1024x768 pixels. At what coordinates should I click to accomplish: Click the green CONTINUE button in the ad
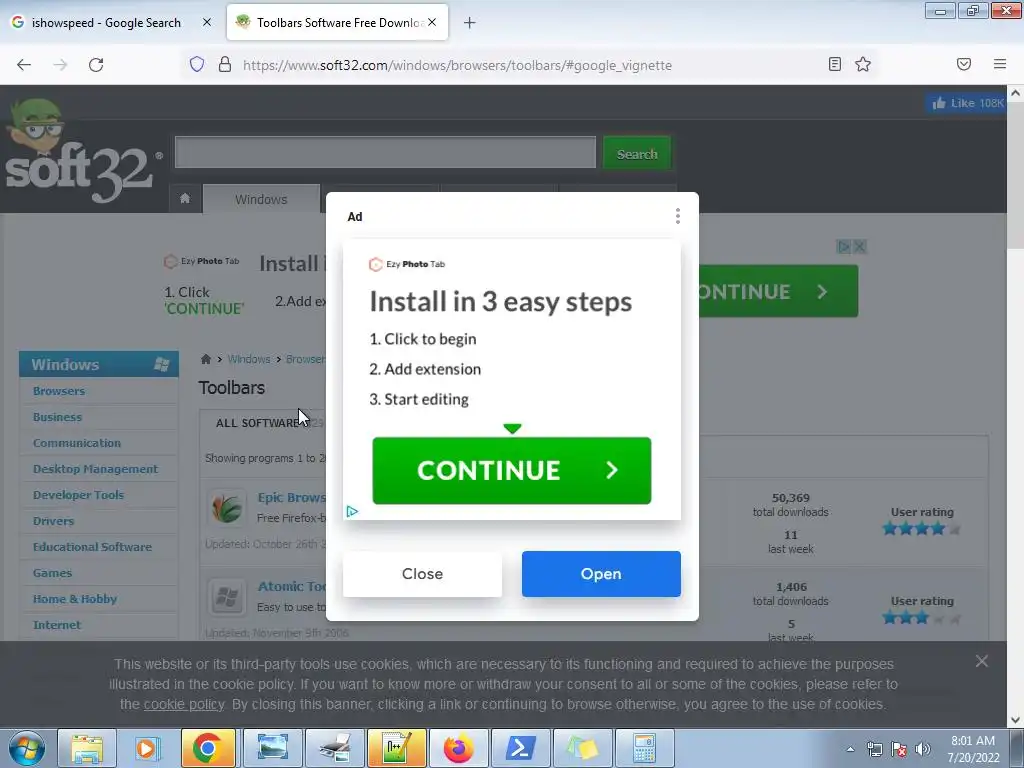[512, 470]
